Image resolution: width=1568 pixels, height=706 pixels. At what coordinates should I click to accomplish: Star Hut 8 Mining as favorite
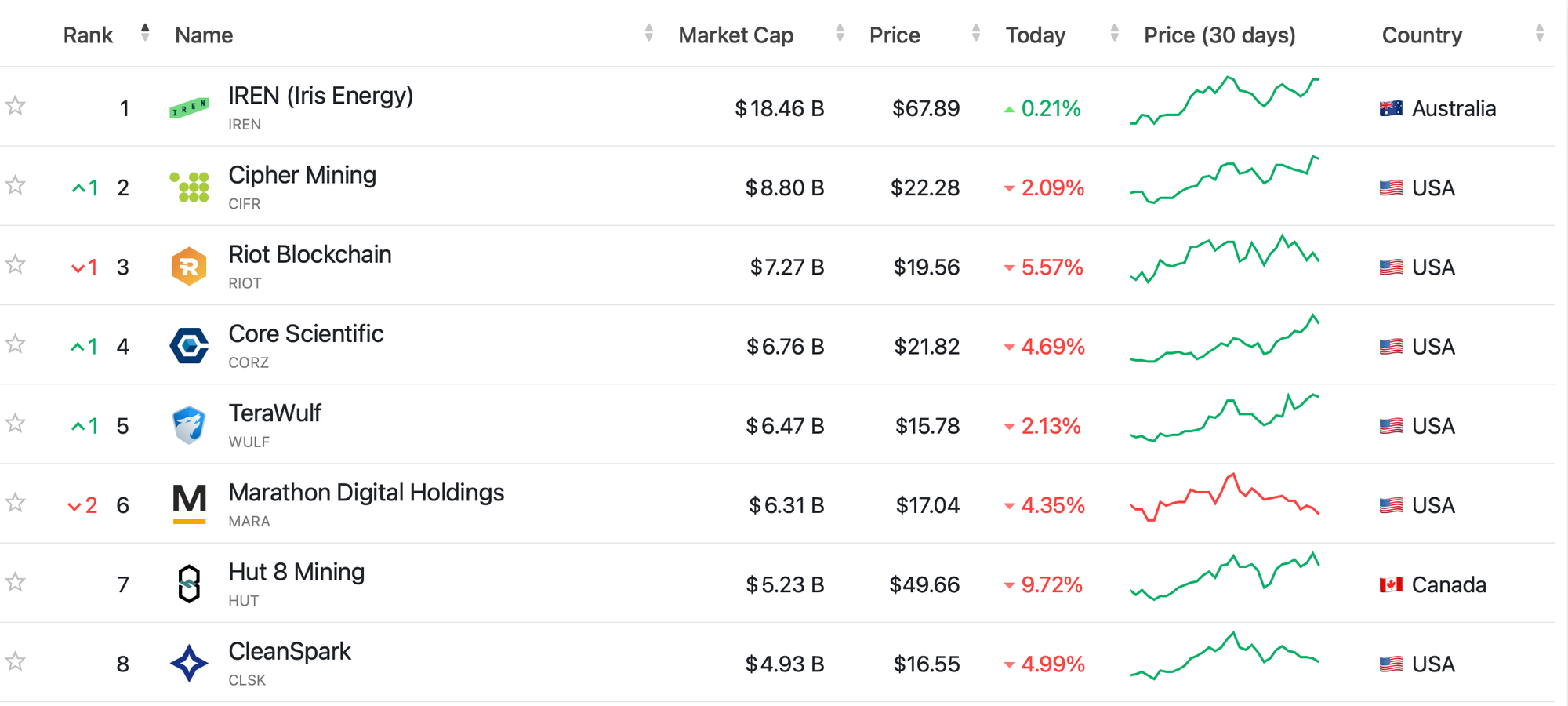pyautogui.click(x=16, y=582)
